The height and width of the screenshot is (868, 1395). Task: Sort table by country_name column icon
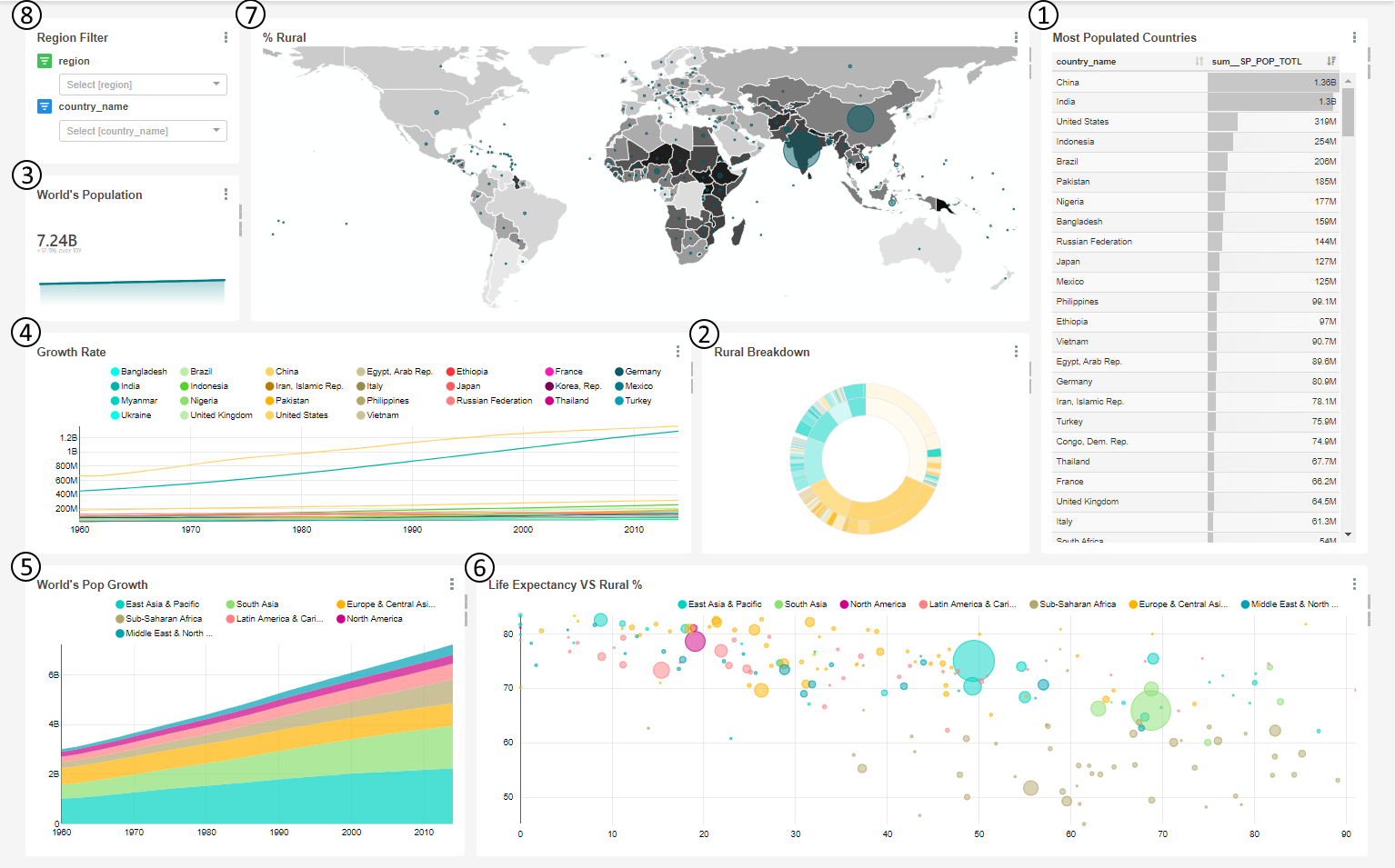click(x=1199, y=61)
